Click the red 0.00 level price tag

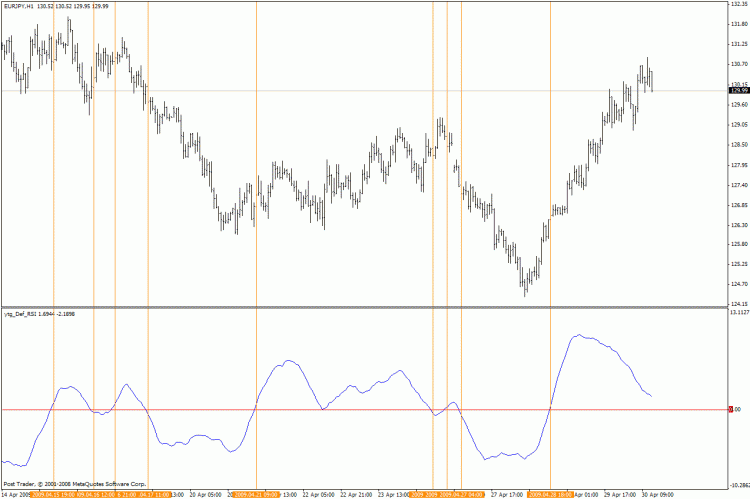tap(735, 409)
